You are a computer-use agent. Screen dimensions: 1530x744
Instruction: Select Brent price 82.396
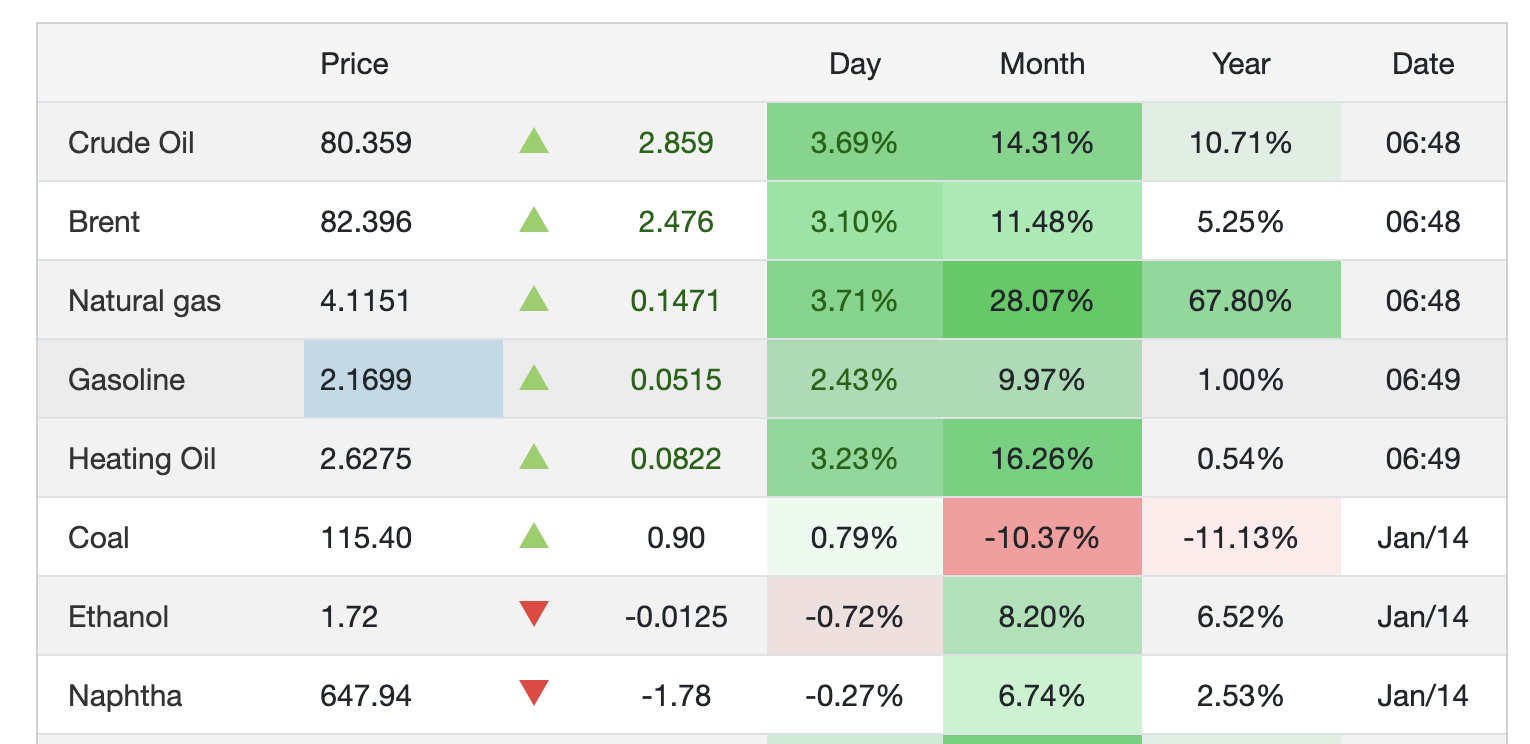(x=366, y=222)
